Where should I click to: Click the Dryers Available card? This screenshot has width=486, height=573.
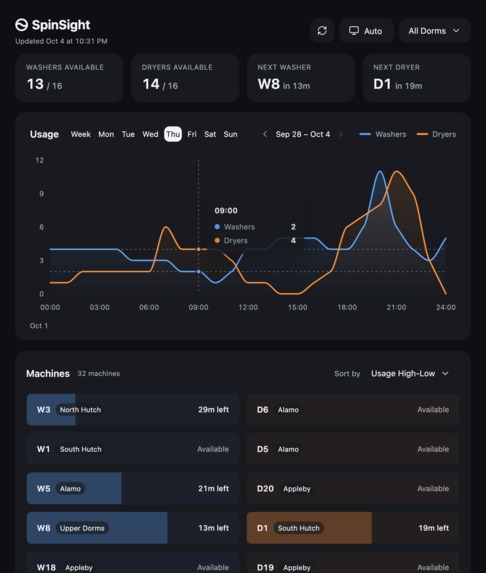coord(185,78)
